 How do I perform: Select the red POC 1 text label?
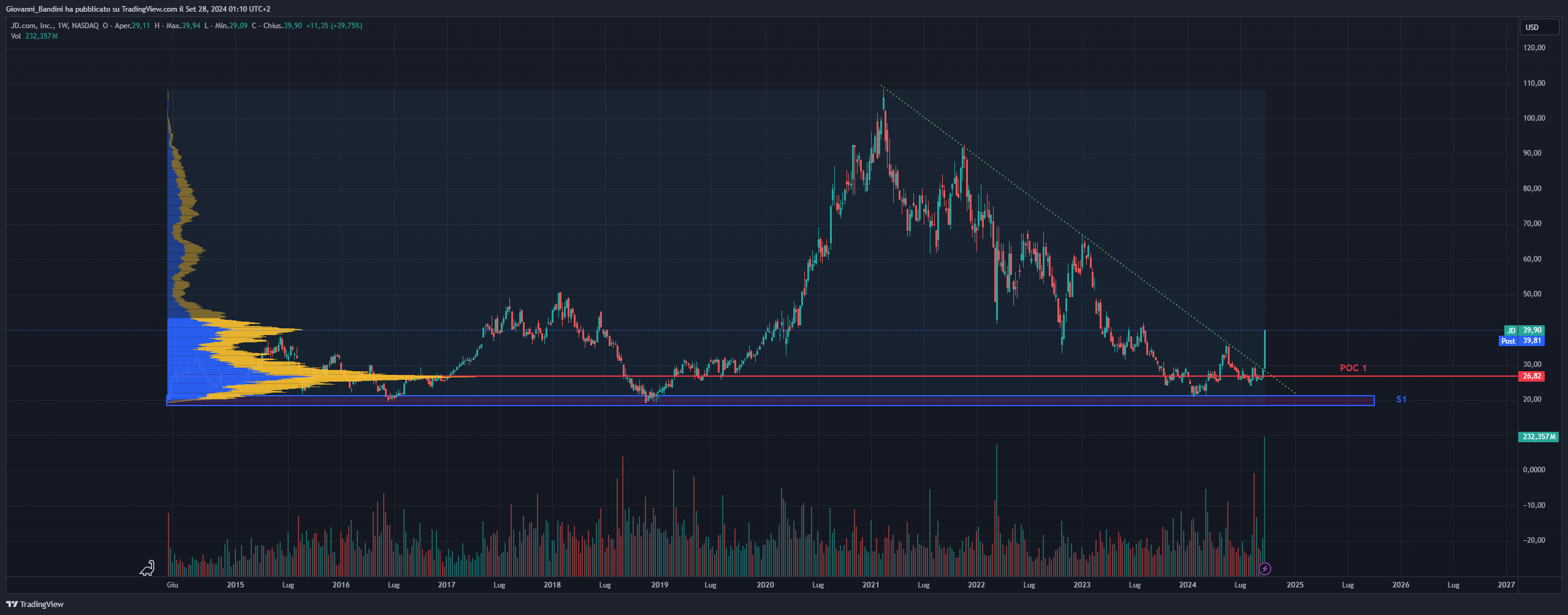click(1353, 368)
